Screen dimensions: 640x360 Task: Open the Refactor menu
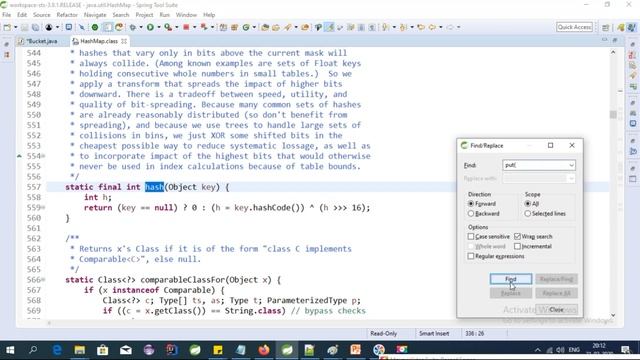[x=67, y=15]
